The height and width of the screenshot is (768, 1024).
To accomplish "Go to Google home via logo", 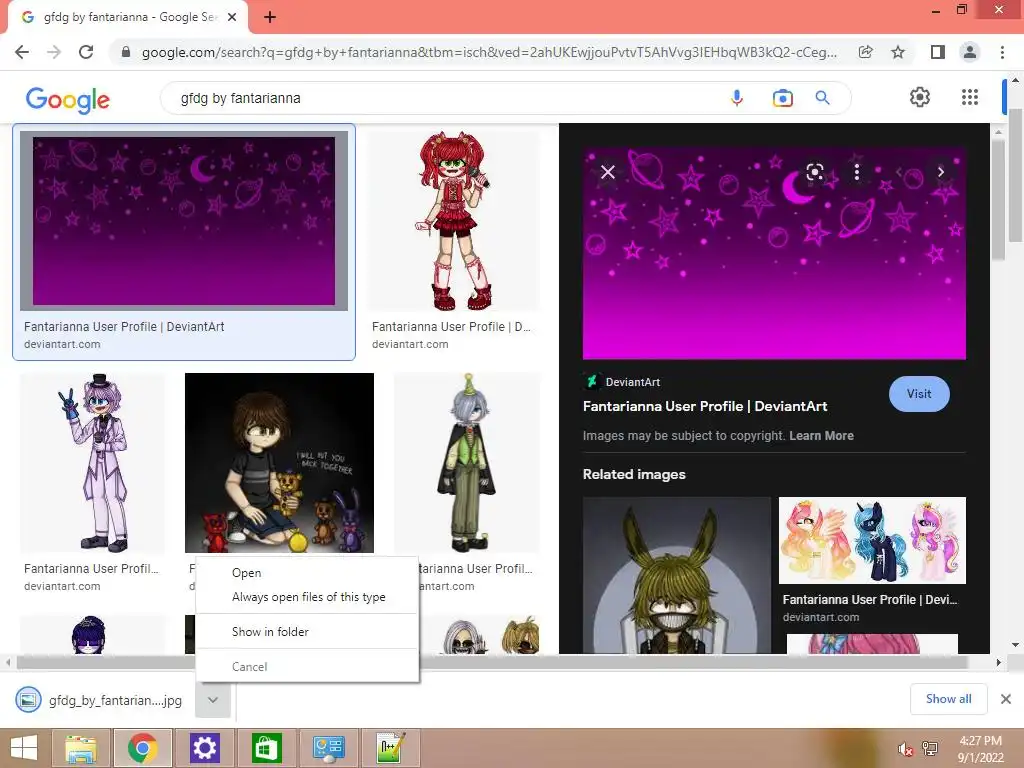I will tap(68, 99).
